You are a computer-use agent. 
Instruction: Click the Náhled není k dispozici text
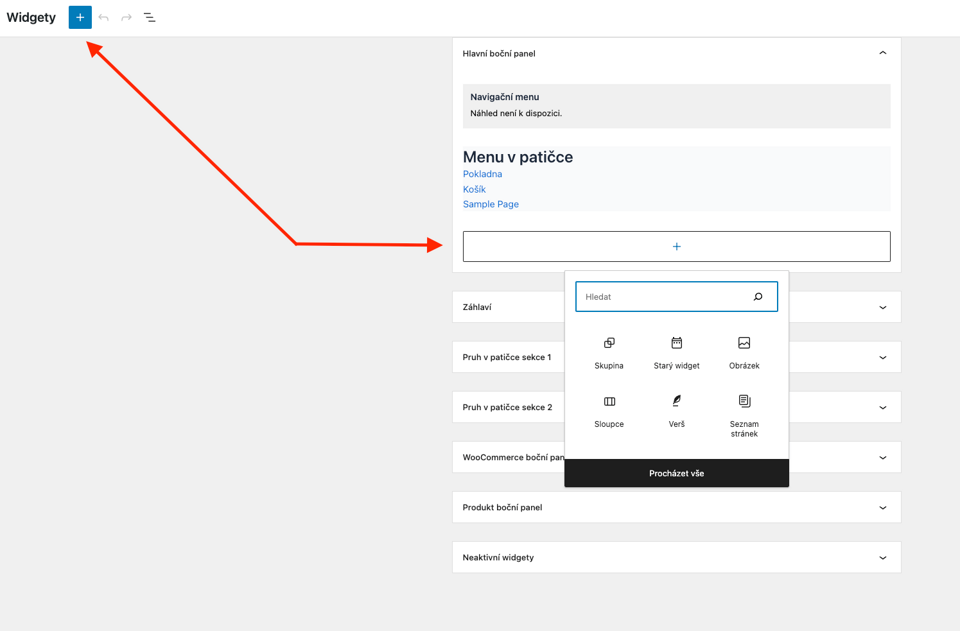[516, 113]
